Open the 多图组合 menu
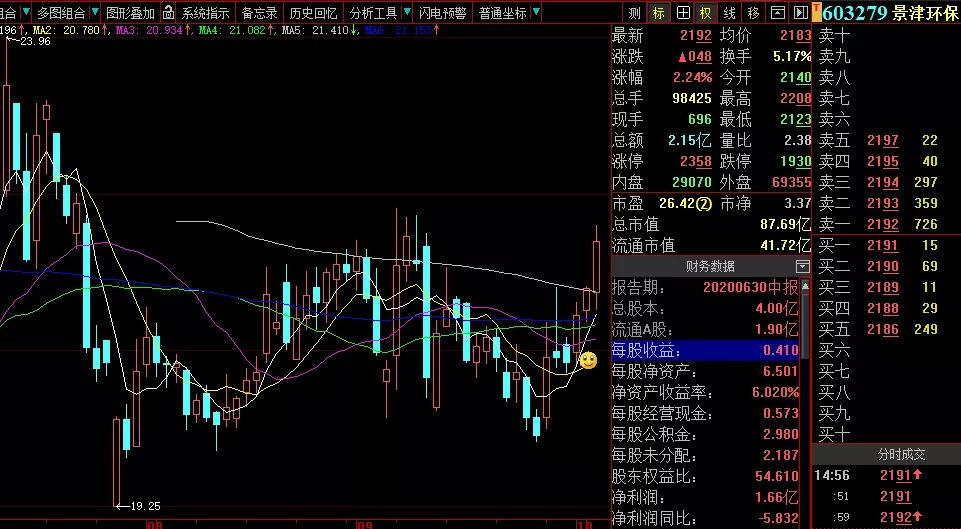This screenshot has height=529, width=961. tap(61, 13)
